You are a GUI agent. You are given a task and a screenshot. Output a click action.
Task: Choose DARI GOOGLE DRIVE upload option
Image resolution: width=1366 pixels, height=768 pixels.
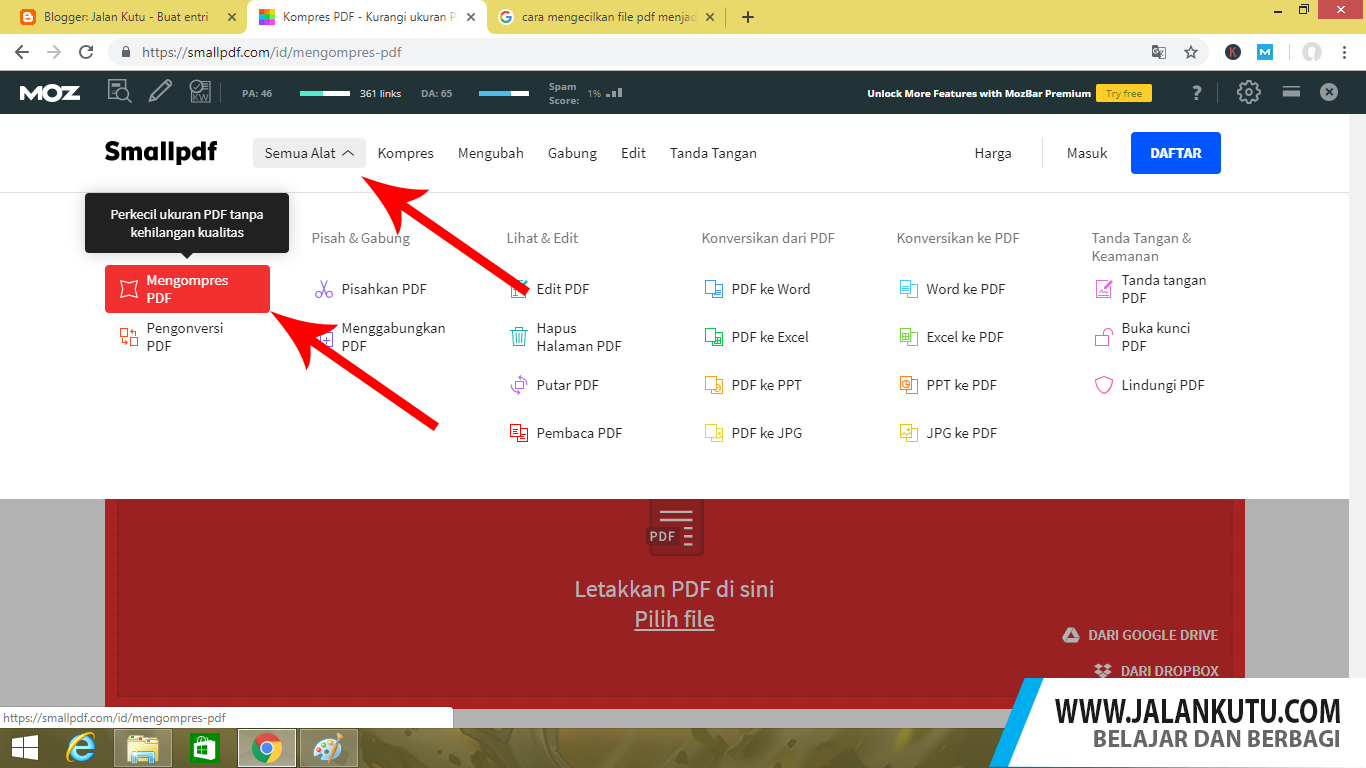[x=1140, y=635]
